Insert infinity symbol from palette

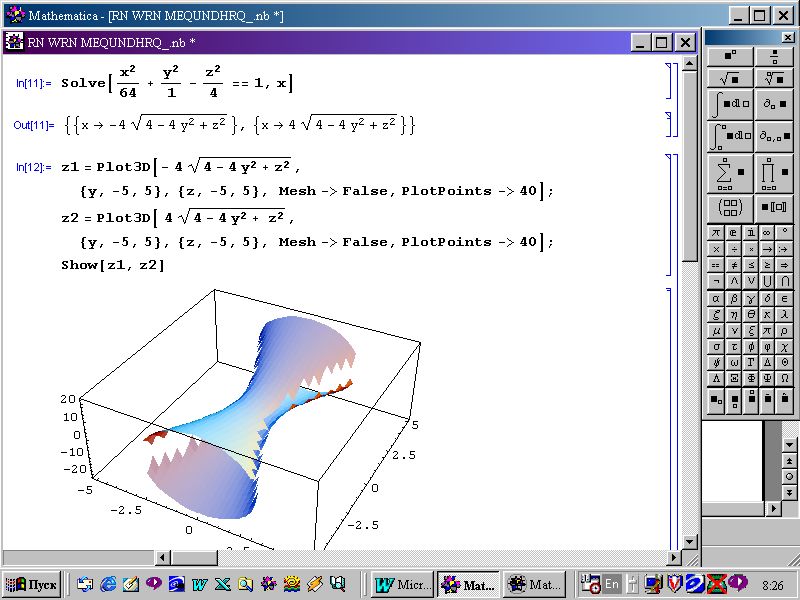point(767,233)
